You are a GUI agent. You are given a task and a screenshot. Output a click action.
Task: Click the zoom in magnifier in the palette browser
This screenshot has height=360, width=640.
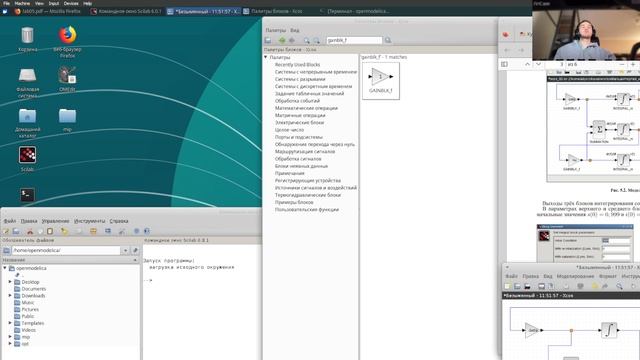[307, 40]
